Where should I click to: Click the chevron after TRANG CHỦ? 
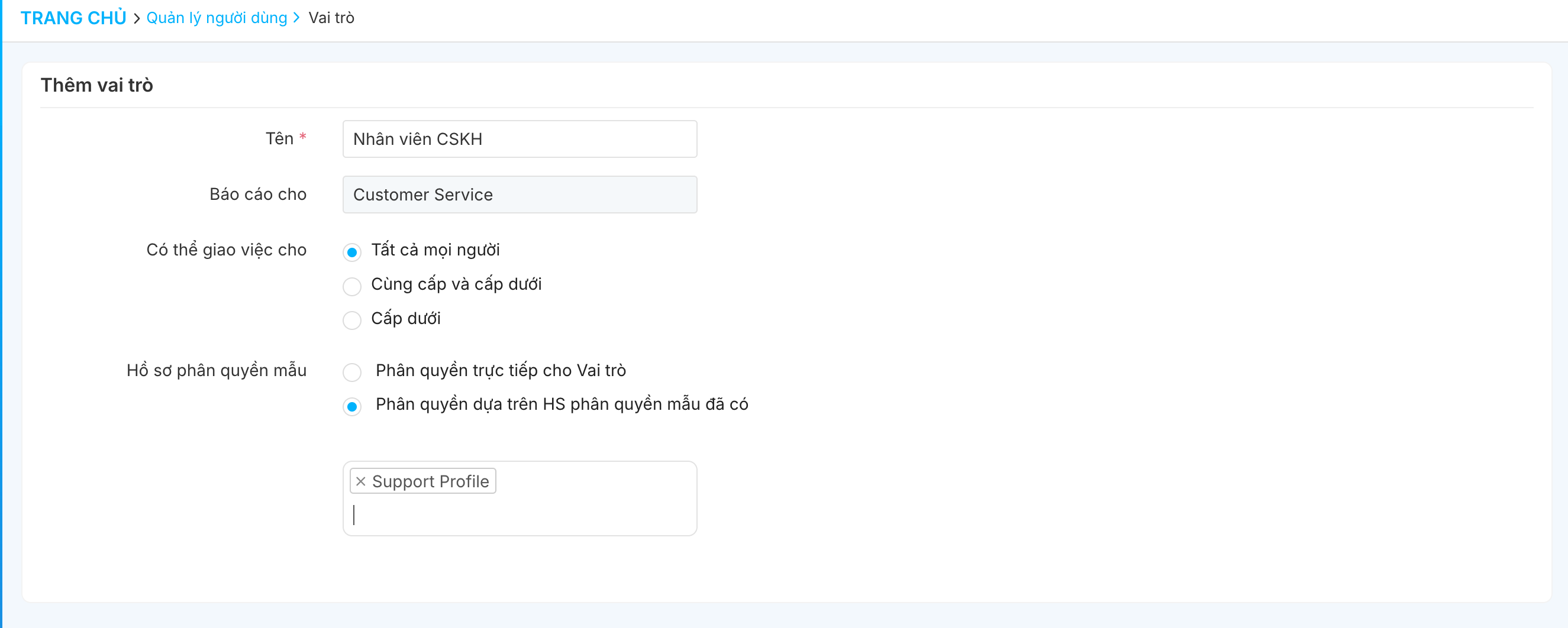click(136, 18)
